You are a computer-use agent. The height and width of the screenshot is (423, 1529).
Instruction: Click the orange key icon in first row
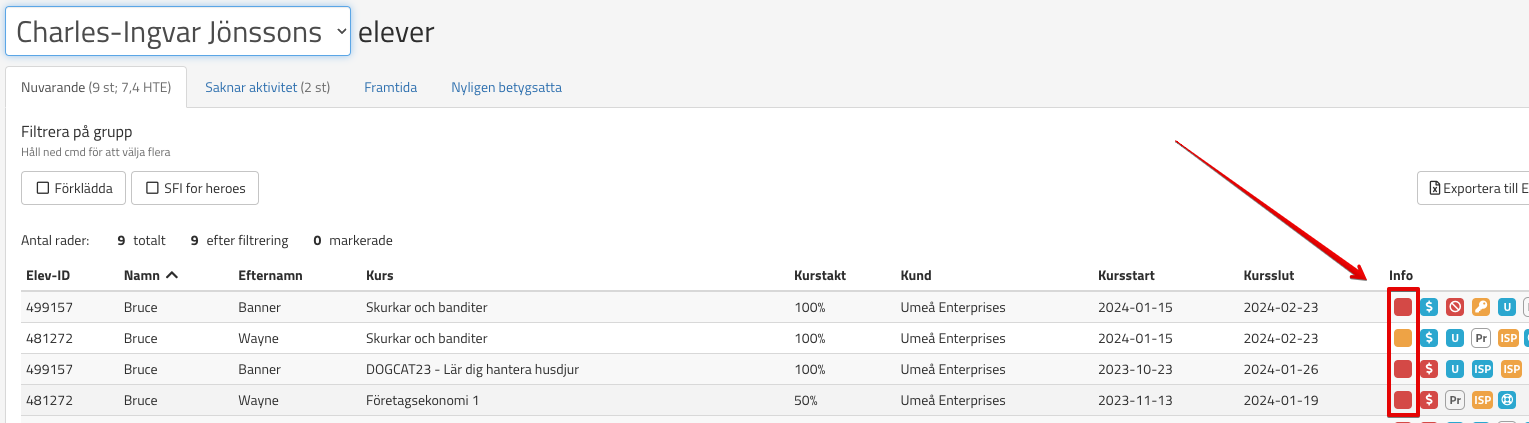point(1481,307)
